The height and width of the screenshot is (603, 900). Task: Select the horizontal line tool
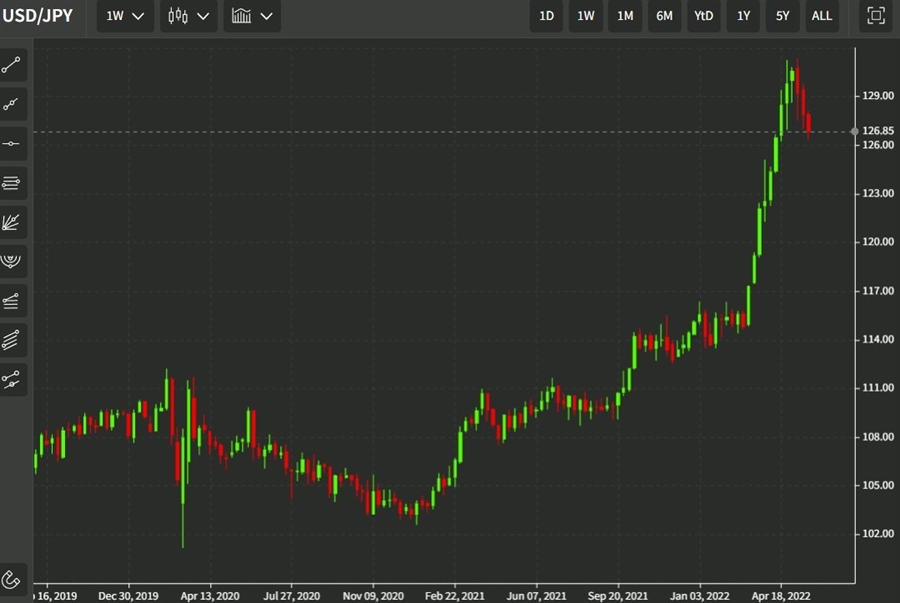[12, 143]
